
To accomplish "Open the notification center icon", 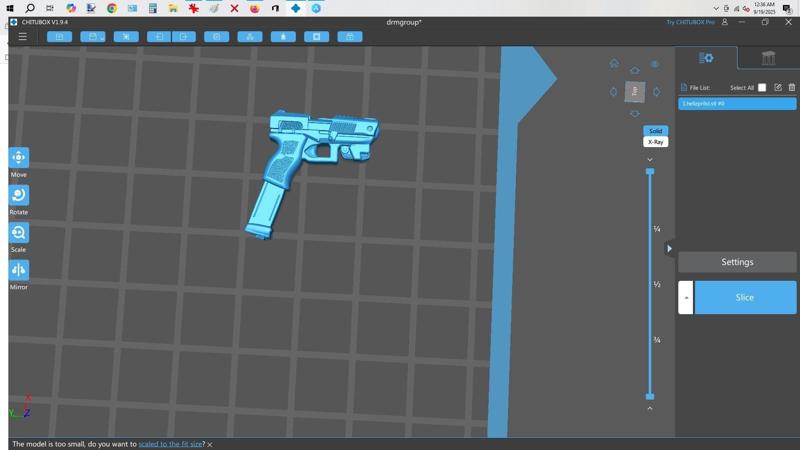I will click(x=787, y=8).
